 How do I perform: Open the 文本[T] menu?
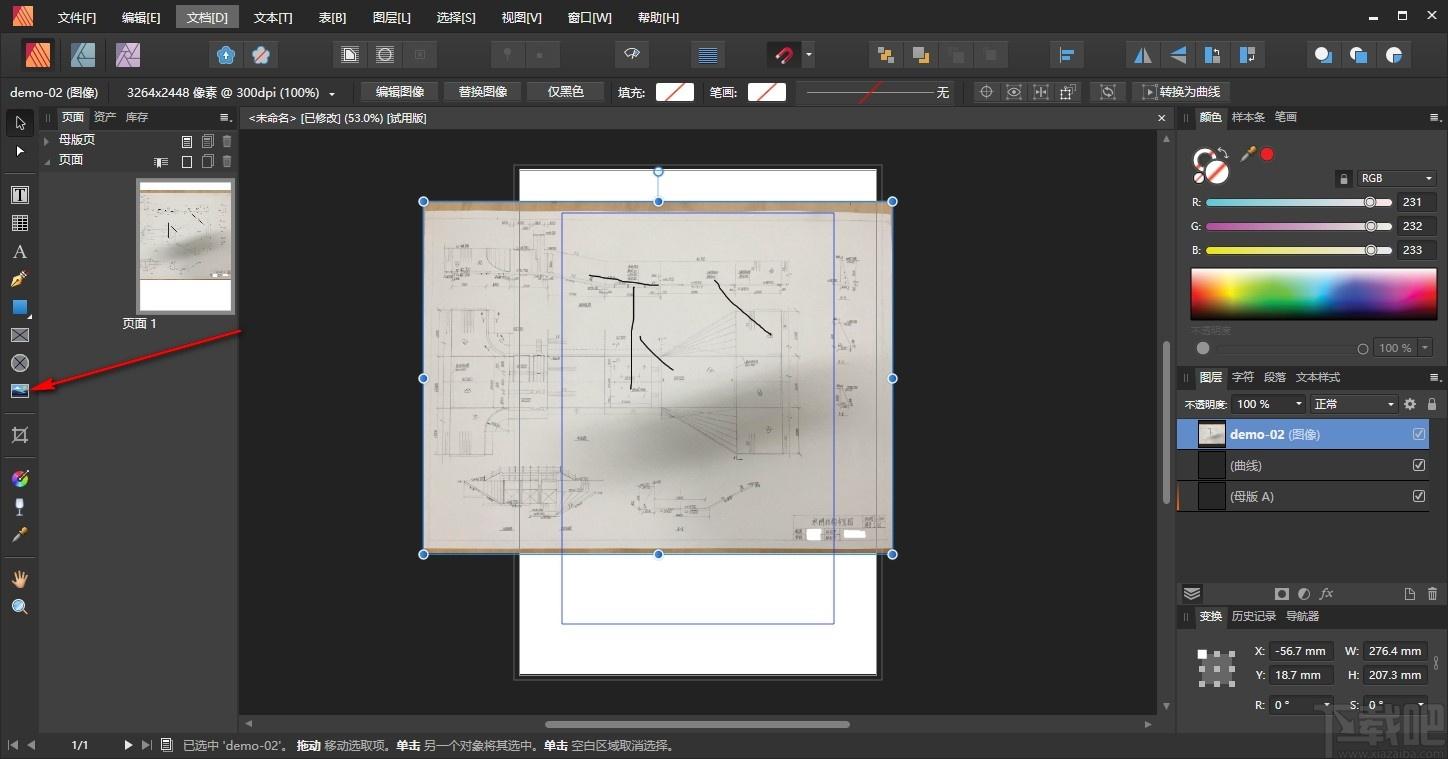coord(273,17)
